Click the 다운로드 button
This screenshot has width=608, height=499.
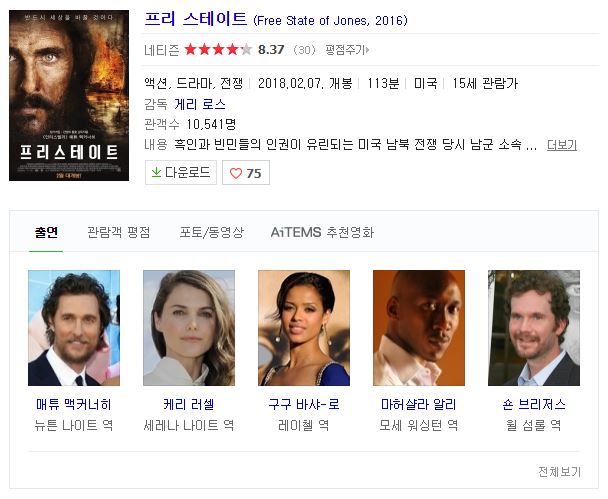tap(181, 172)
